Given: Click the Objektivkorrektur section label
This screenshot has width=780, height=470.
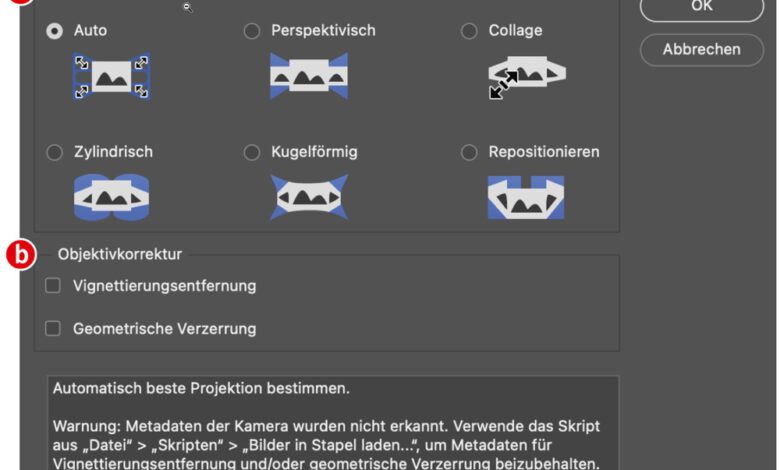Looking at the screenshot, I should click(x=120, y=255).
